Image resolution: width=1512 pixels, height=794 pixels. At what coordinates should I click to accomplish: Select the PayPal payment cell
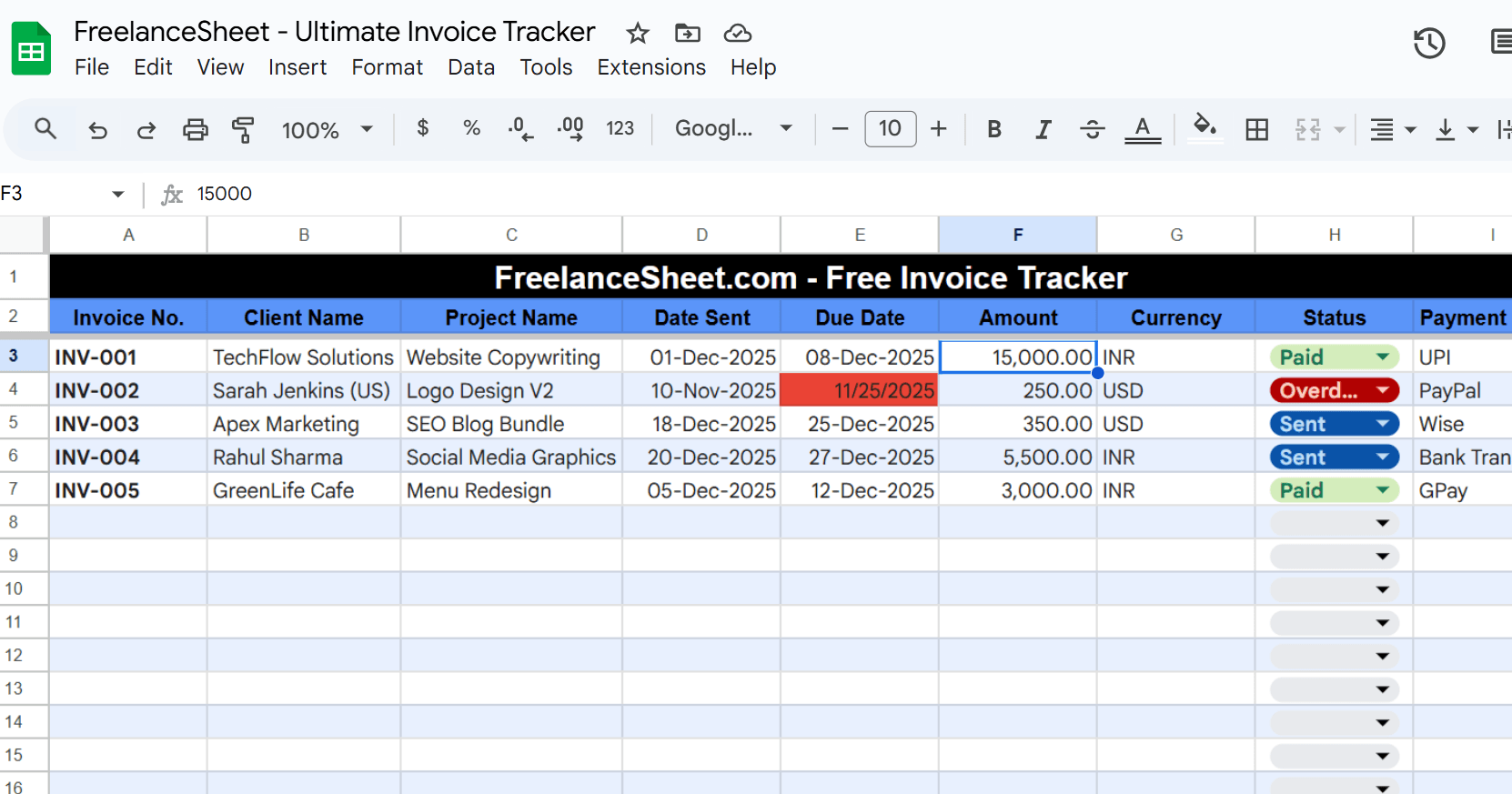pyautogui.click(x=1464, y=390)
